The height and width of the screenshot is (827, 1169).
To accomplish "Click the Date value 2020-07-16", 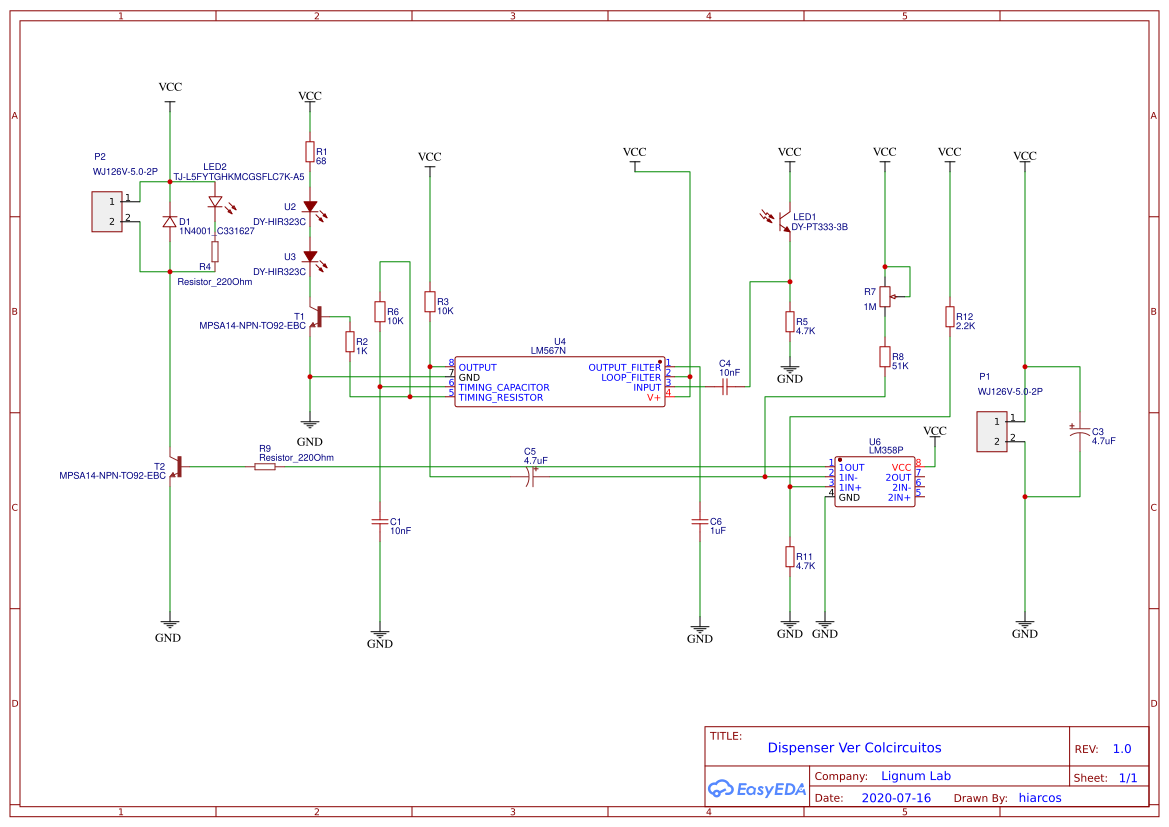I will pos(895,797).
